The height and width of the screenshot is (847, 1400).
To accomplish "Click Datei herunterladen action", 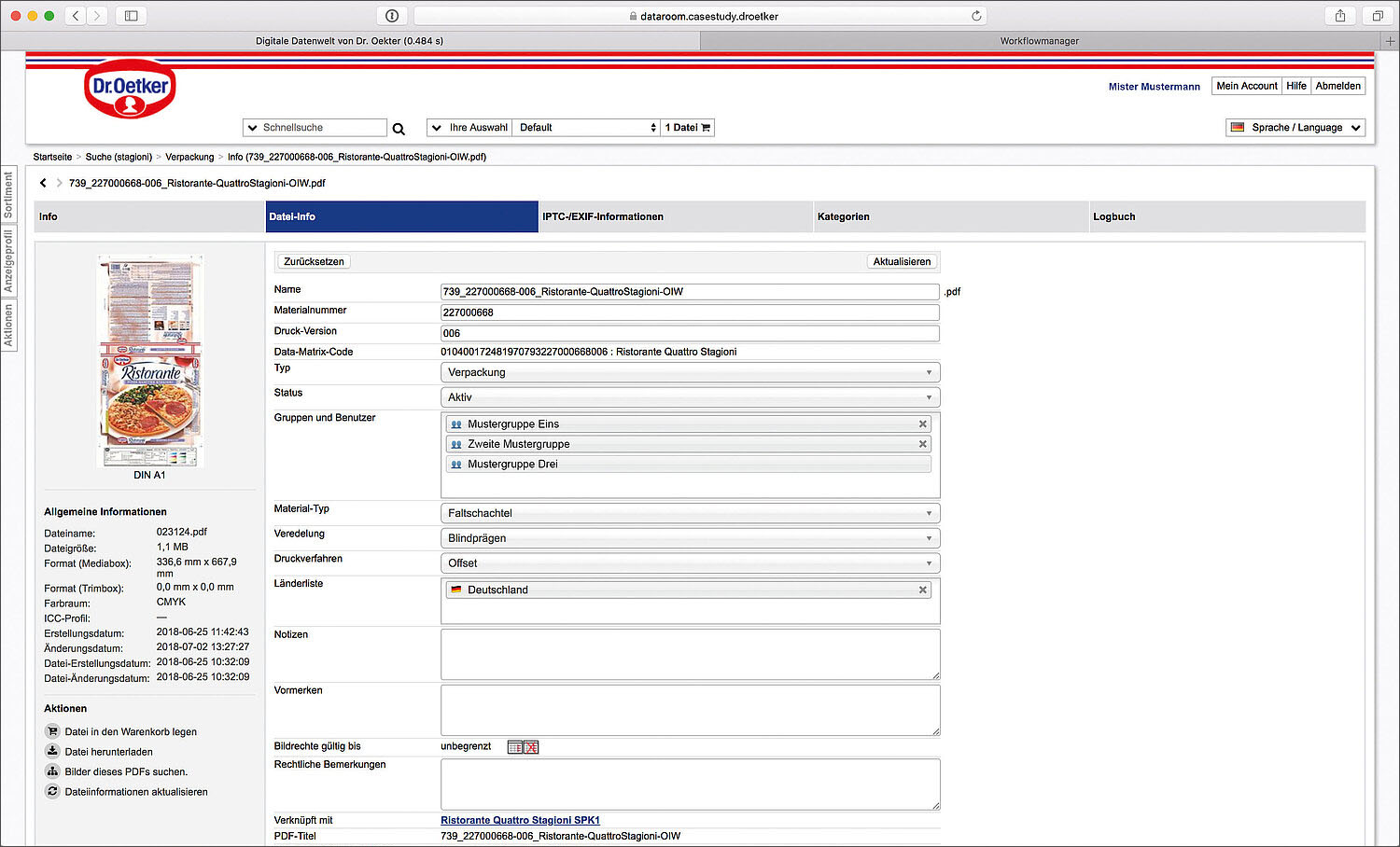I will [108, 752].
